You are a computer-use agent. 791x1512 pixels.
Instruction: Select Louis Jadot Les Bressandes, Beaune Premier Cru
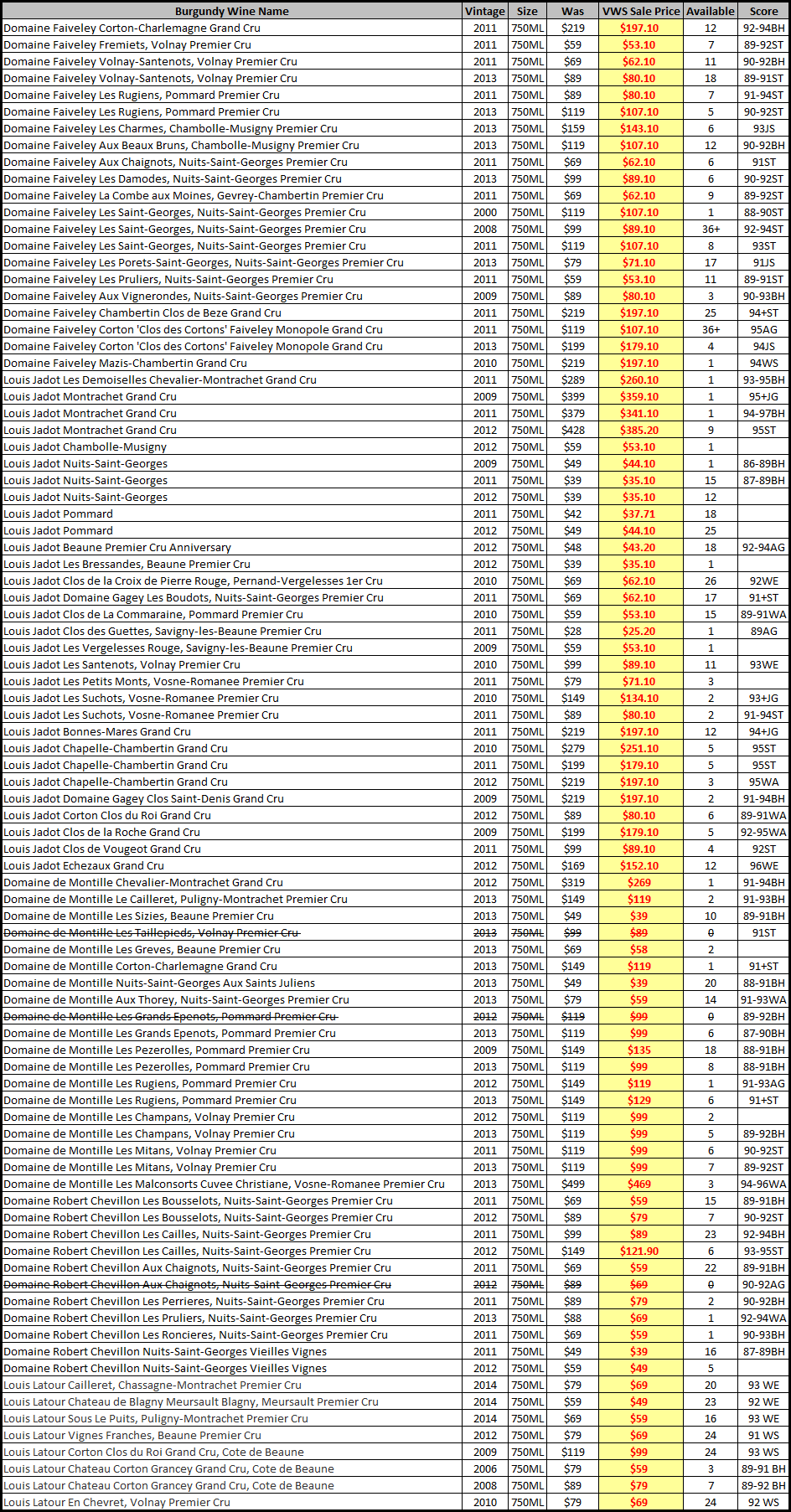[x=127, y=565]
